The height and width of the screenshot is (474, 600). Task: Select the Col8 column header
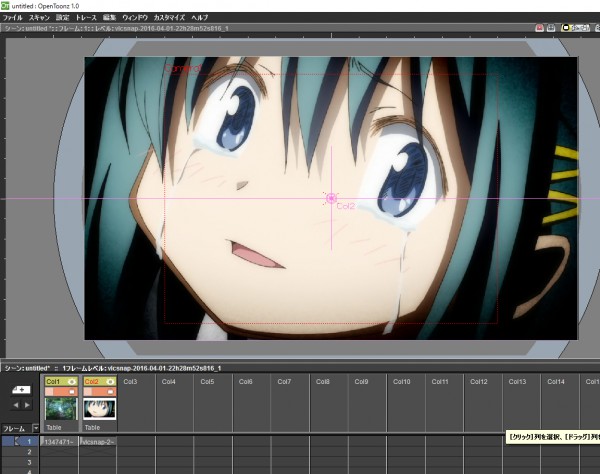(x=323, y=382)
